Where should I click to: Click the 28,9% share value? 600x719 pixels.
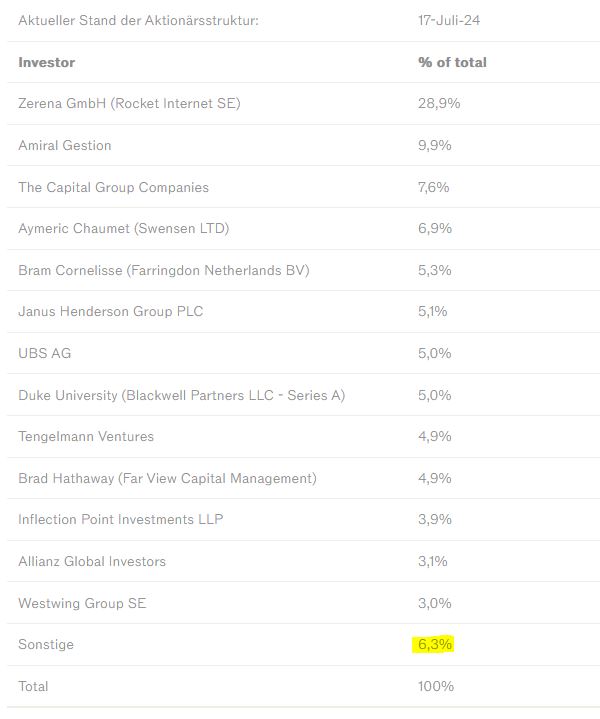tap(439, 104)
